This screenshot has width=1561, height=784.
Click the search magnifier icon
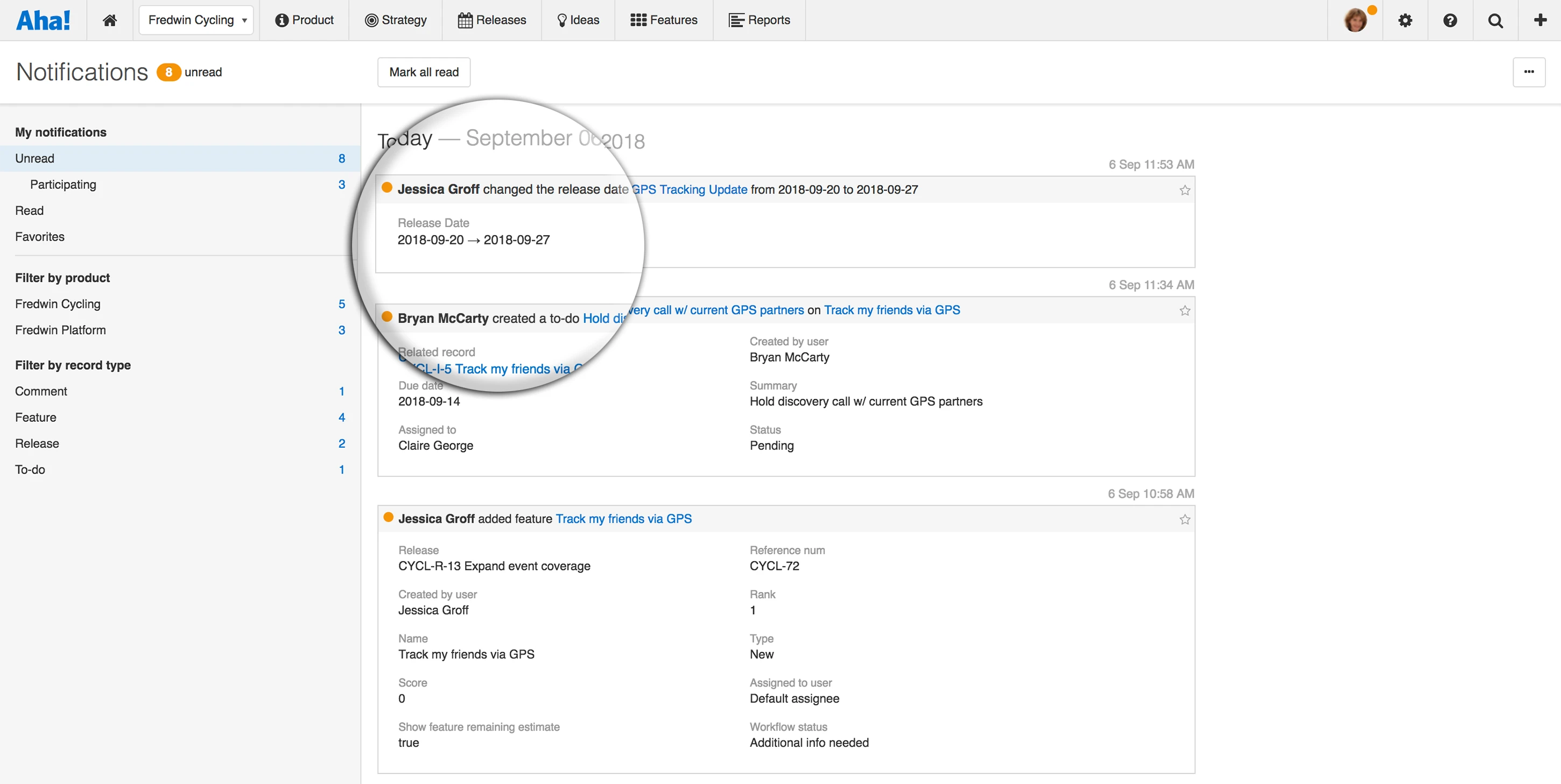point(1495,20)
